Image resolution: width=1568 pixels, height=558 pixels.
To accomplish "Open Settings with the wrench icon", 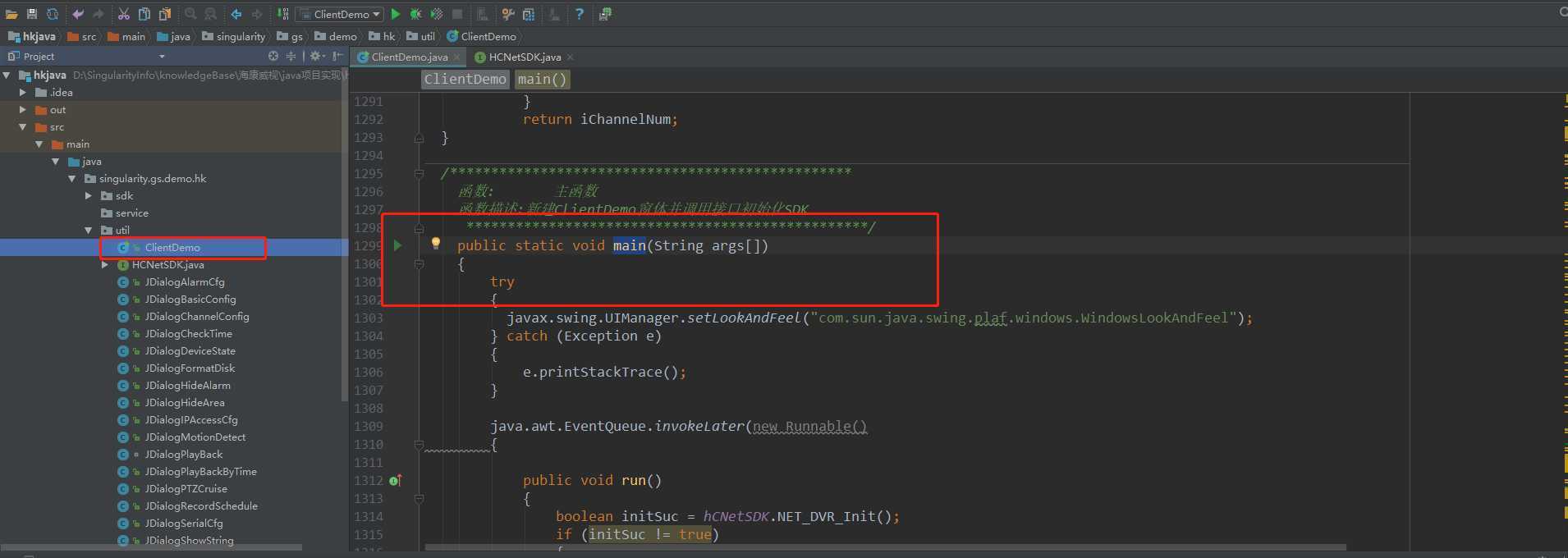I will (508, 14).
